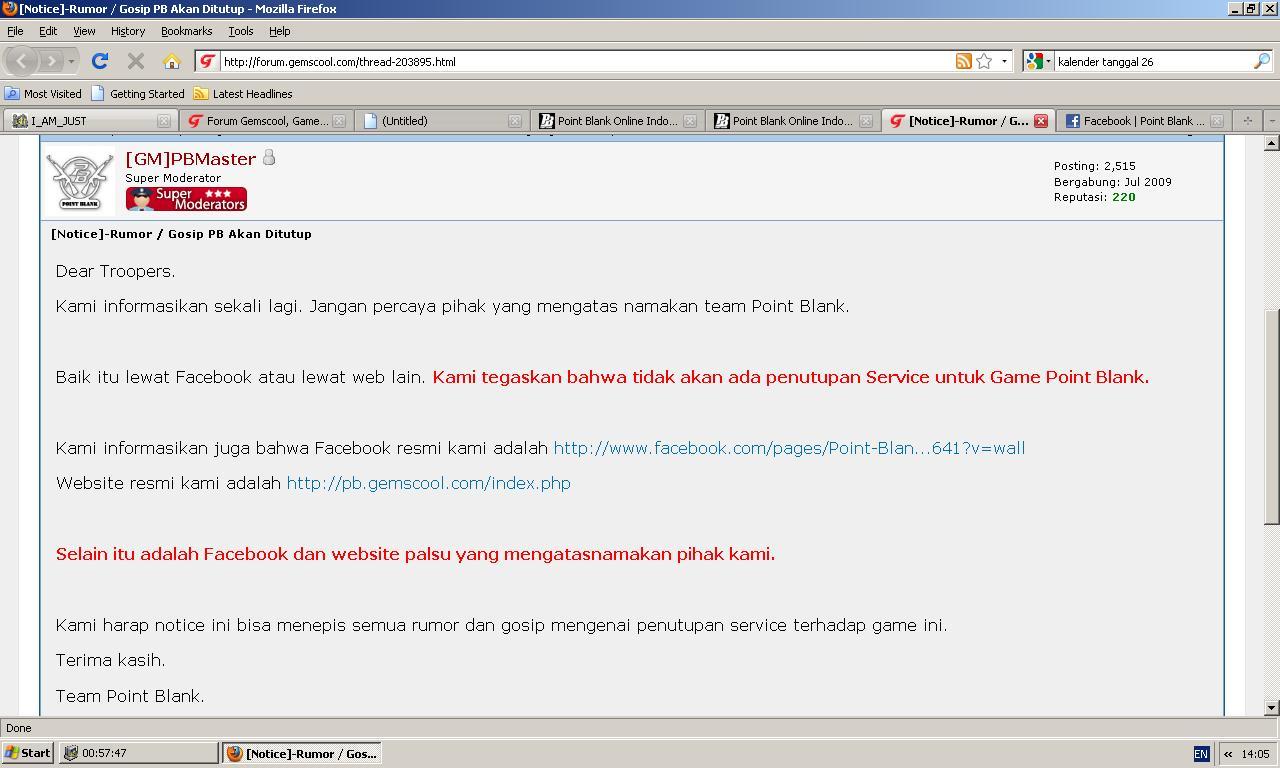Open the Help menu
This screenshot has height=768, width=1280.
(279, 31)
